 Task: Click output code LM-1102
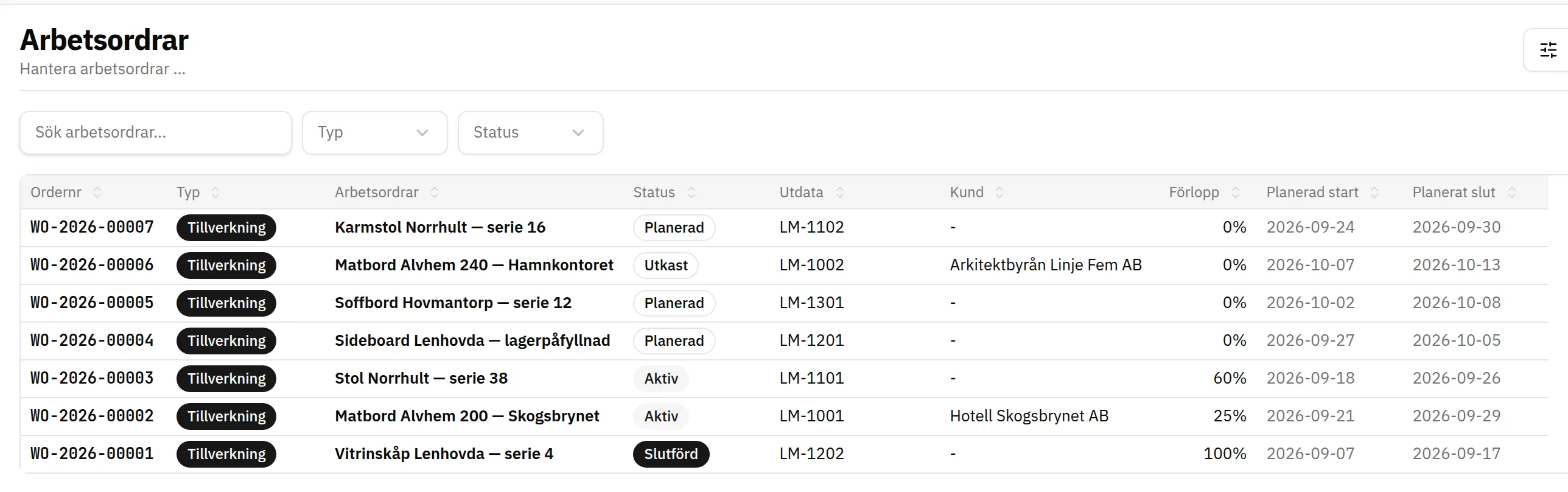(x=812, y=227)
